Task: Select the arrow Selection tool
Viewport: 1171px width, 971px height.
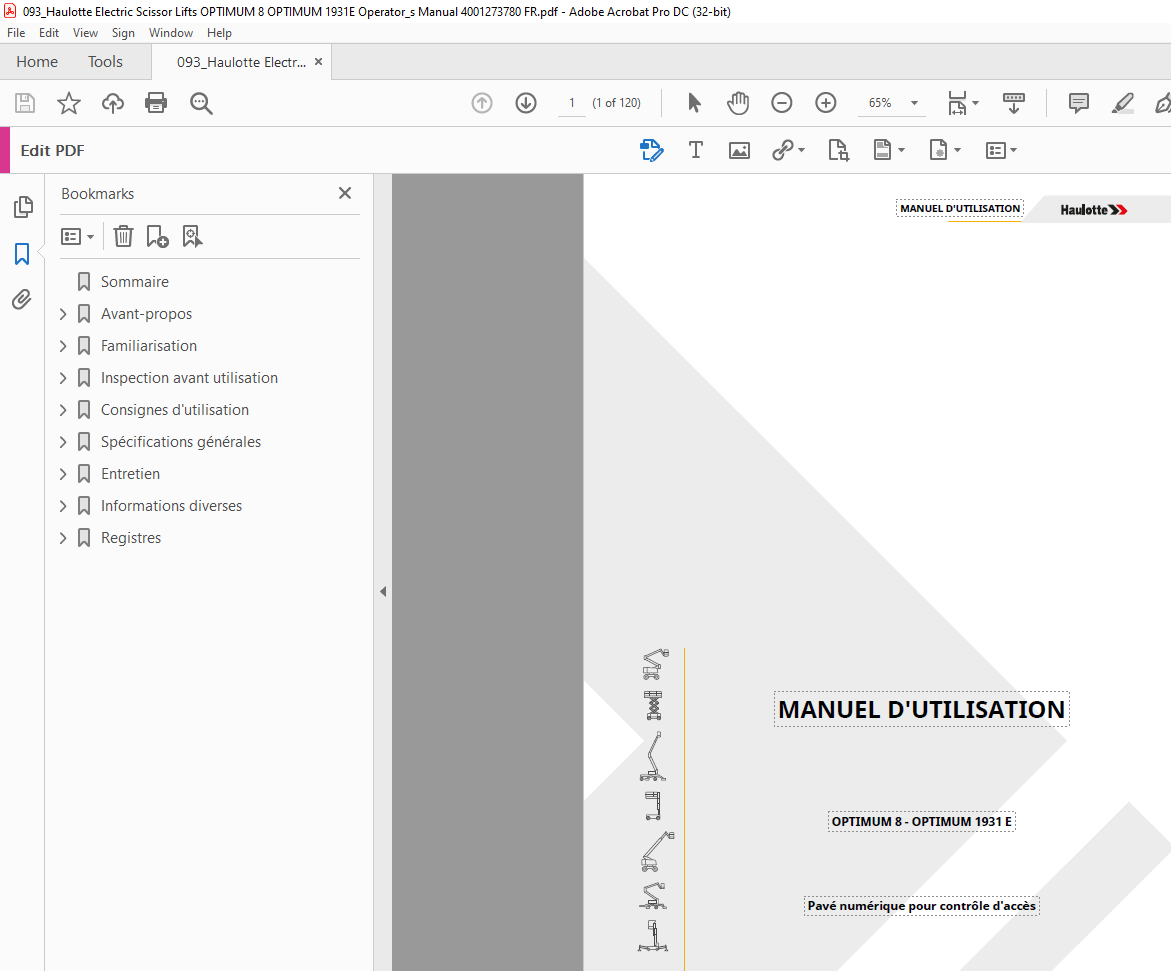Action: 694,103
